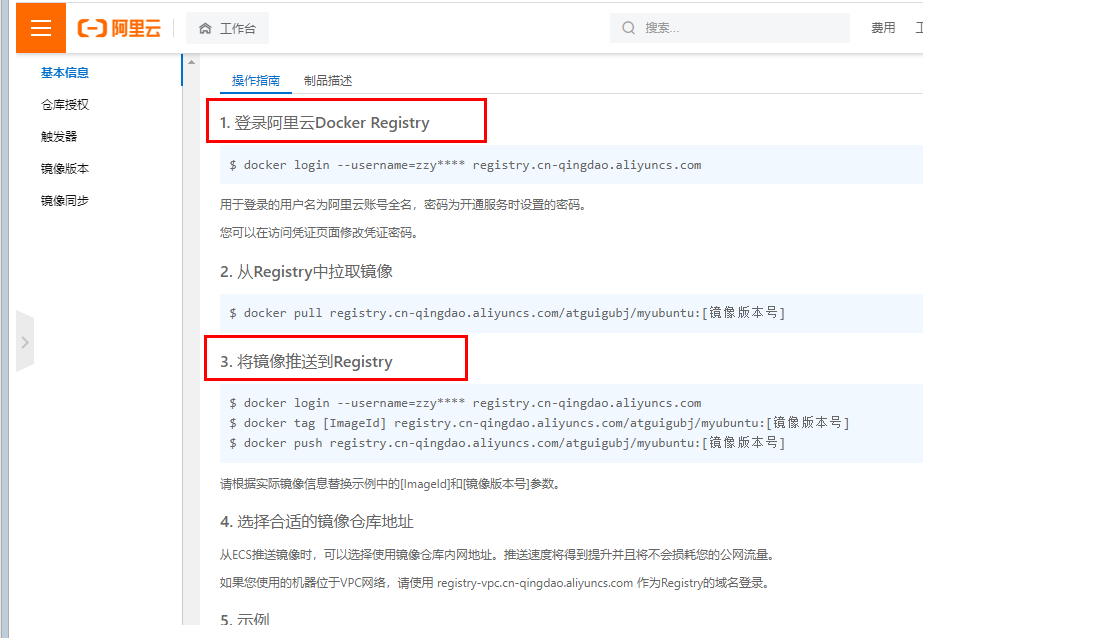Click the scrollbar up arrow

(x=191, y=62)
